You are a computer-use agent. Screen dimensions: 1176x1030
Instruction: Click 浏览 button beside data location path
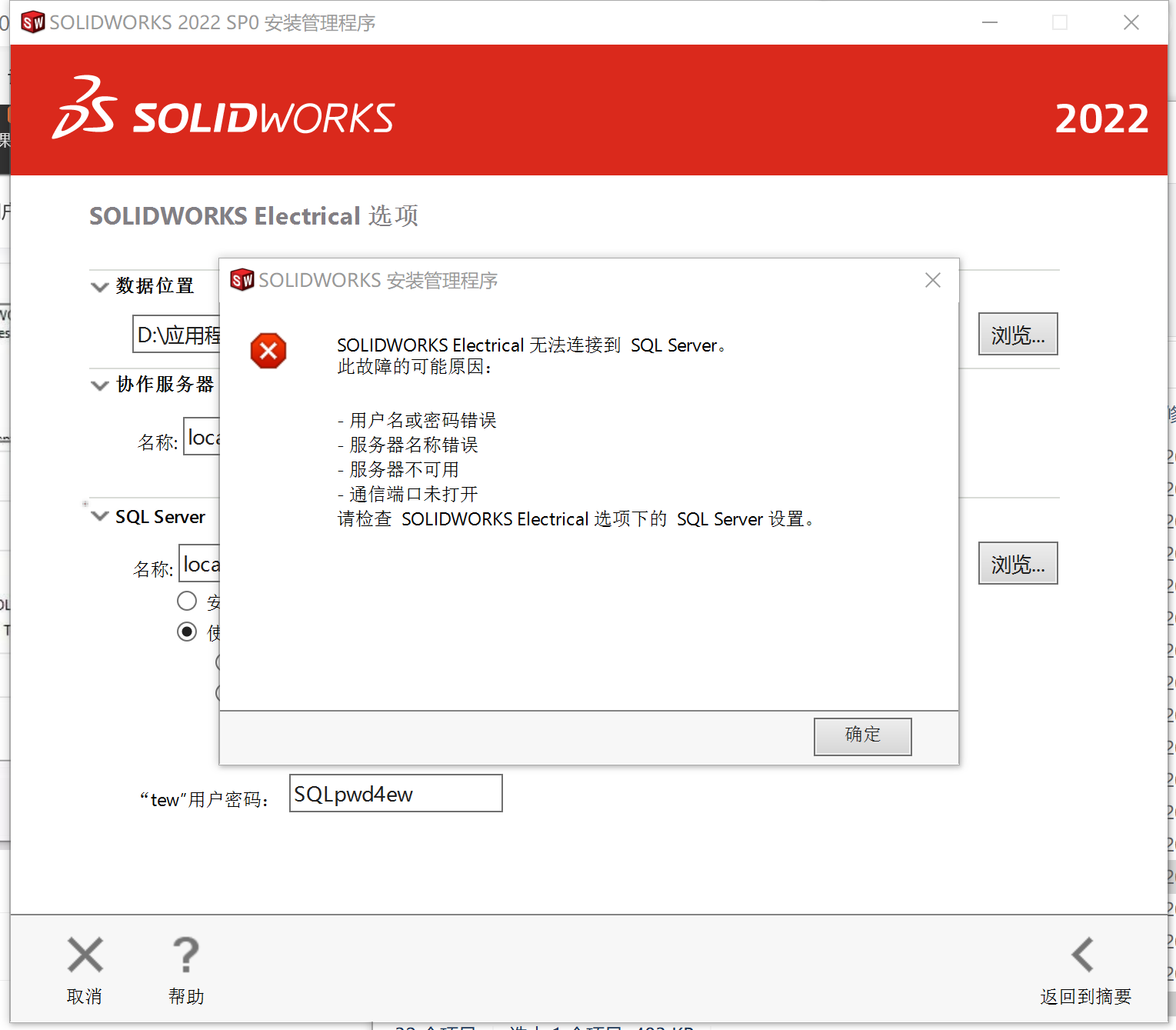[x=1017, y=335]
